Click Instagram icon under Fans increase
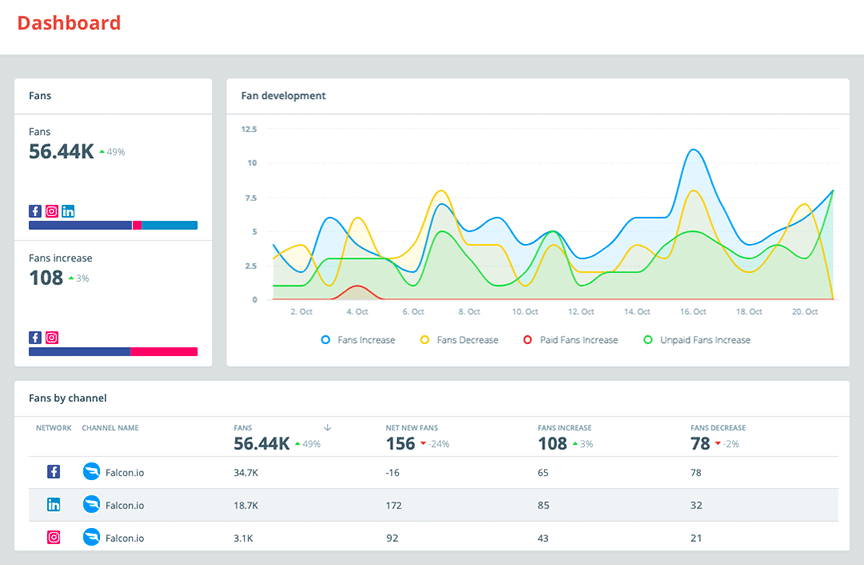The image size is (864, 565). [x=52, y=337]
